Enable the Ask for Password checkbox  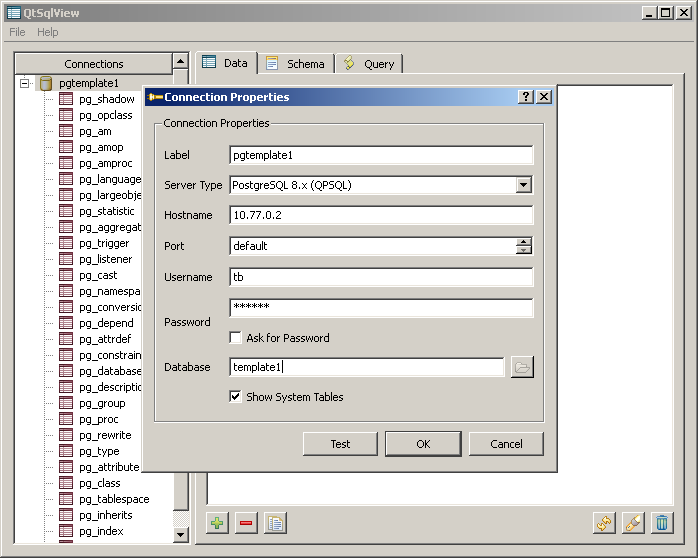pyautogui.click(x=236, y=338)
